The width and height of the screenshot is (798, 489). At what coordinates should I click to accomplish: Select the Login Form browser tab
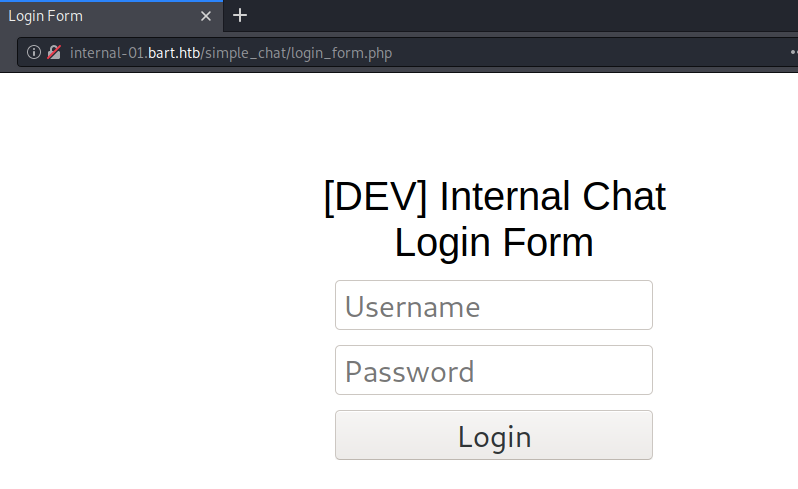(90, 17)
